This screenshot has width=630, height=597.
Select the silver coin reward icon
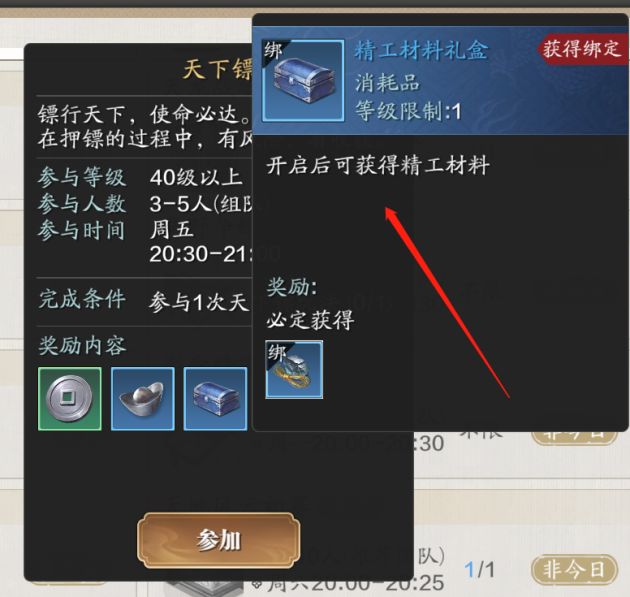70,399
